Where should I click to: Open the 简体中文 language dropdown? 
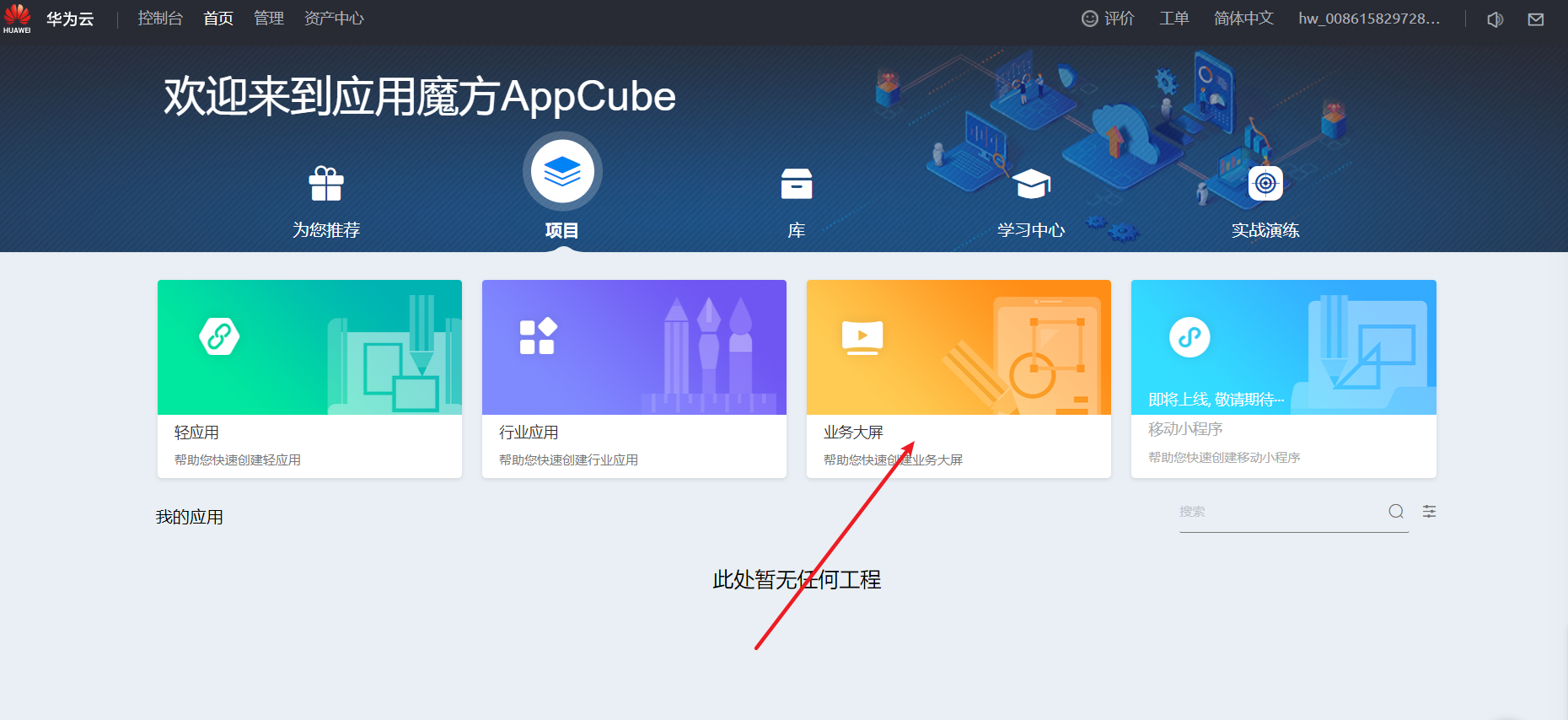[x=1243, y=19]
